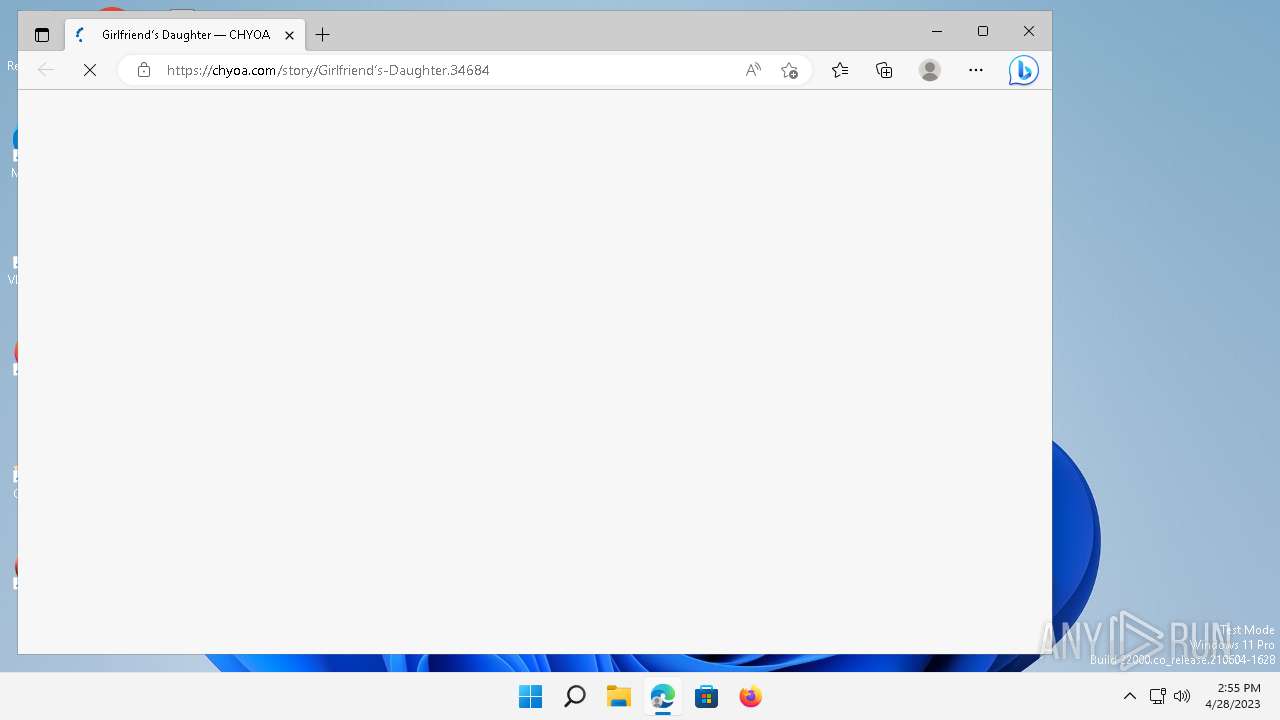Open network settings tray icon
The width and height of the screenshot is (1280, 720).
point(1157,696)
